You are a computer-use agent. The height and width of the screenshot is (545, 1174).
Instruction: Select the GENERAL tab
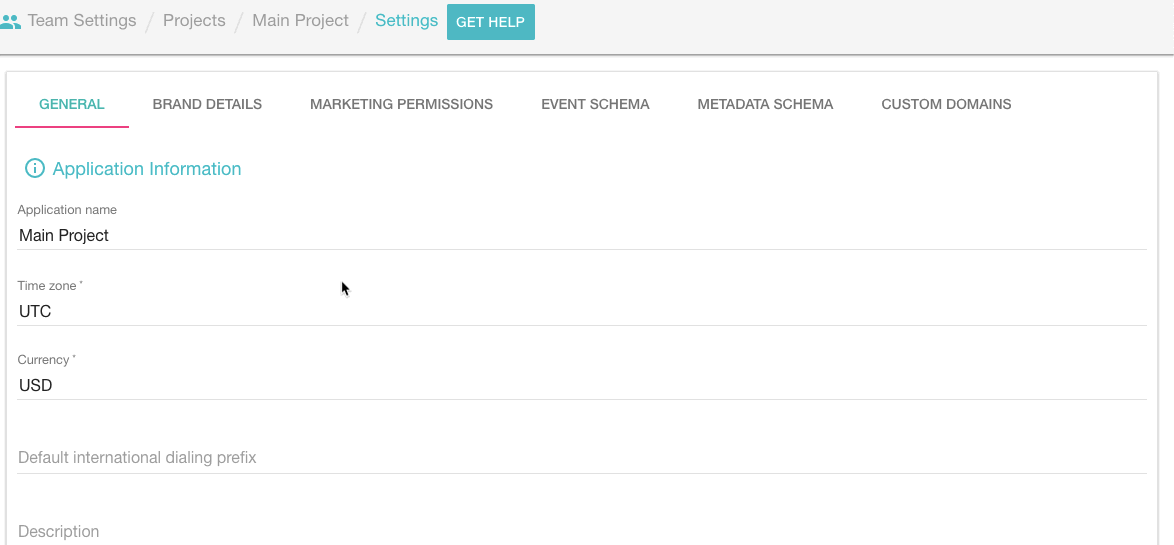coord(72,104)
